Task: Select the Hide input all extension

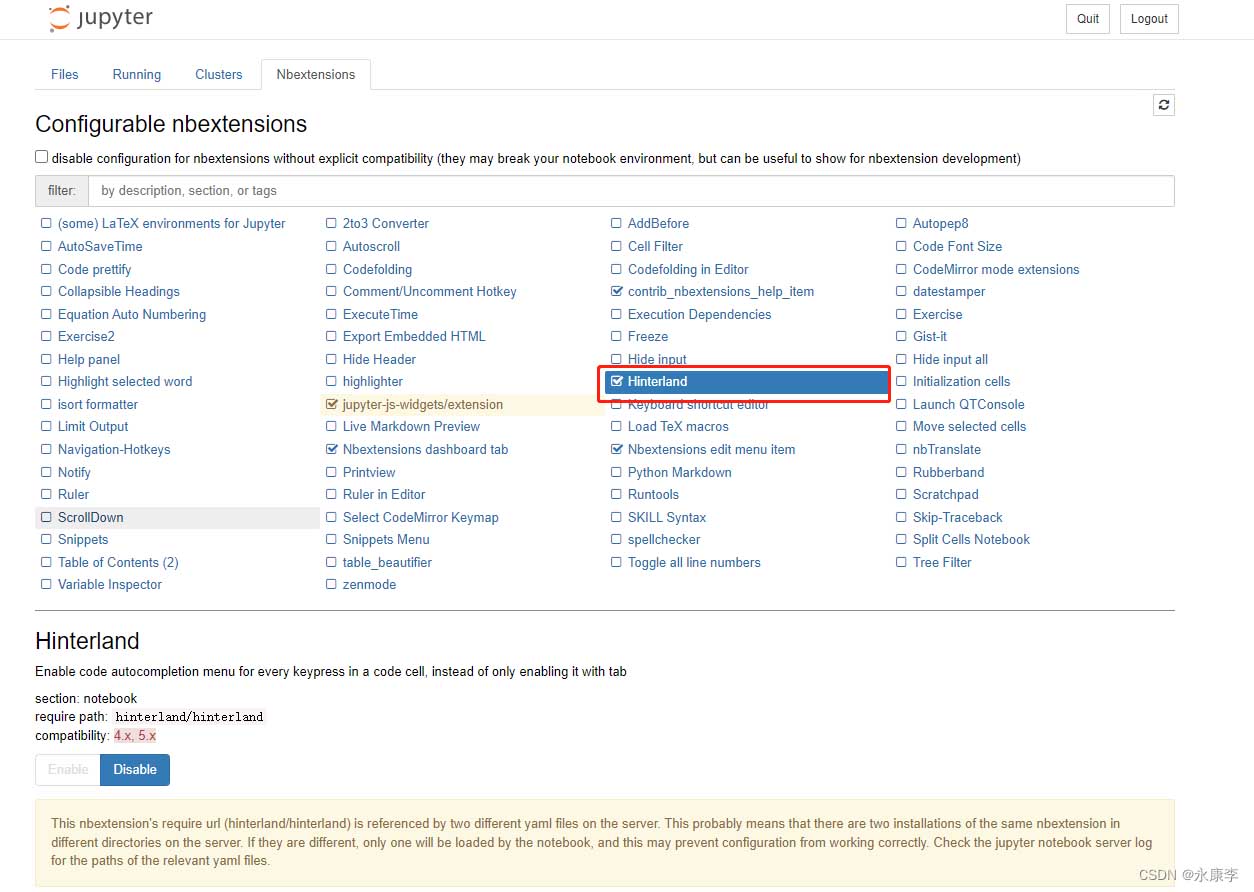Action: click(950, 360)
